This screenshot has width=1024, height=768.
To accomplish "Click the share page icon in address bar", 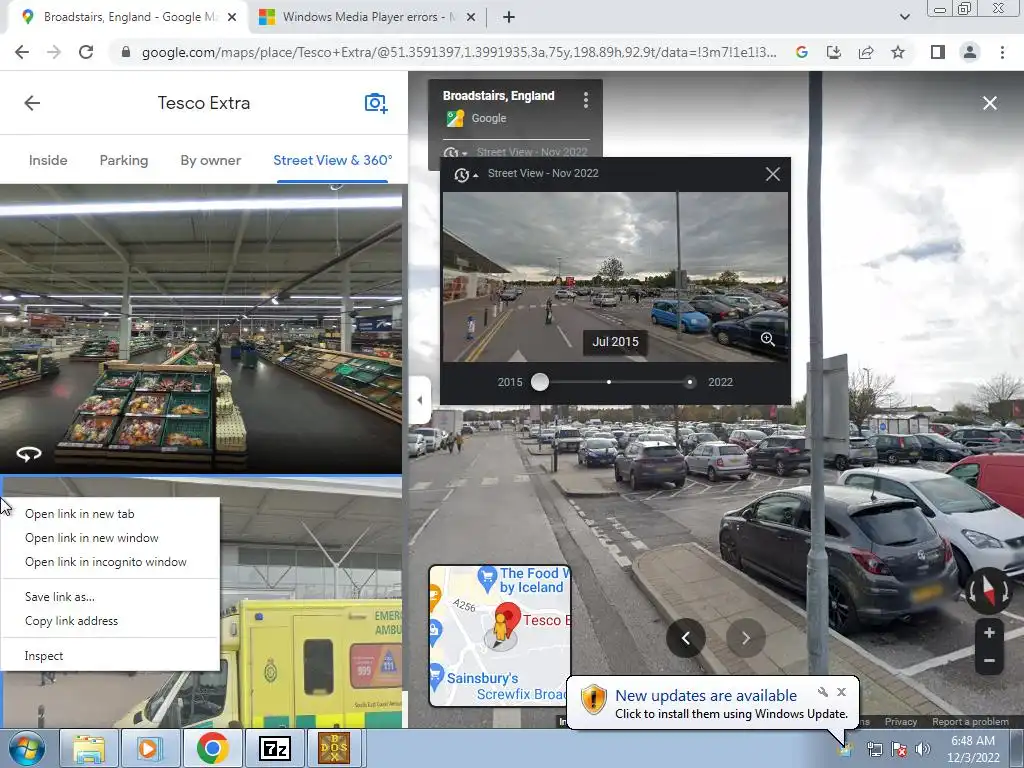I will pos(866,52).
